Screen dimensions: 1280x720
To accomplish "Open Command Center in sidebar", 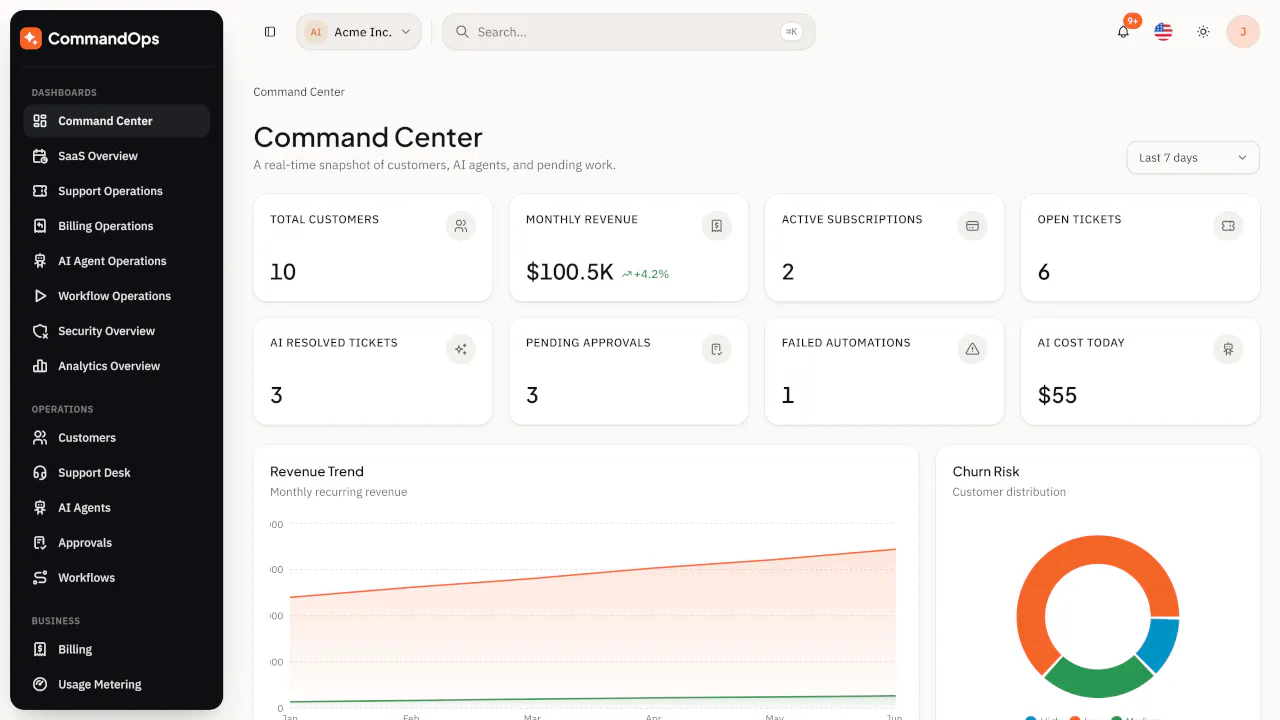I will 116,121.
